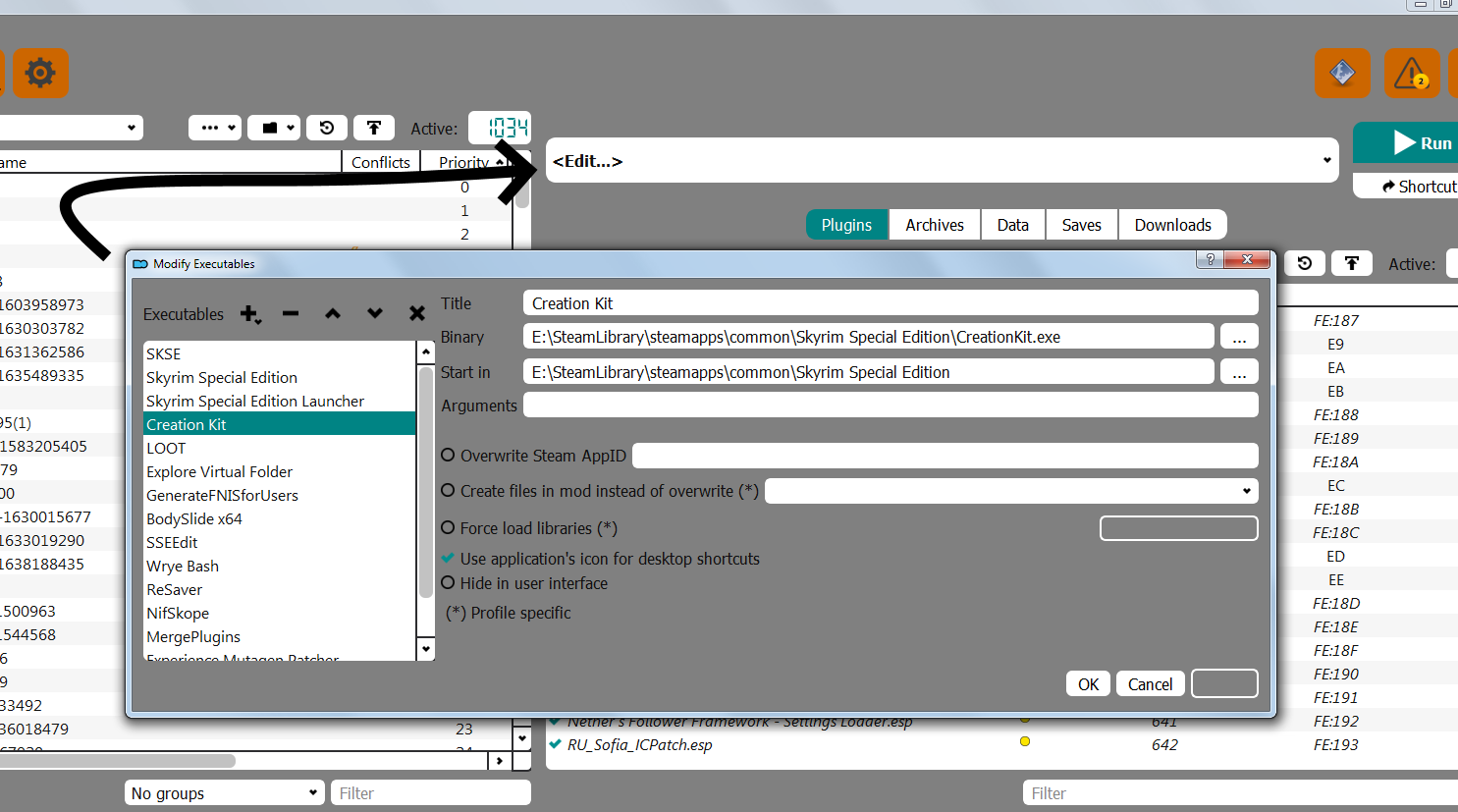Enable Hide in user interface checkbox

(448, 582)
